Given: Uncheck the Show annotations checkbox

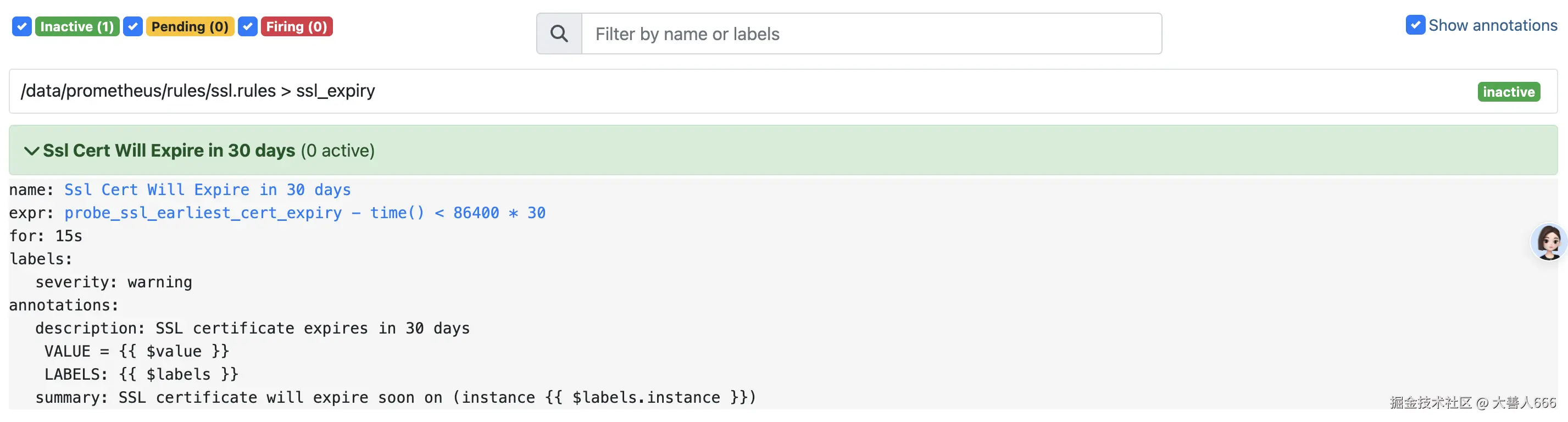Looking at the screenshot, I should (x=1415, y=25).
